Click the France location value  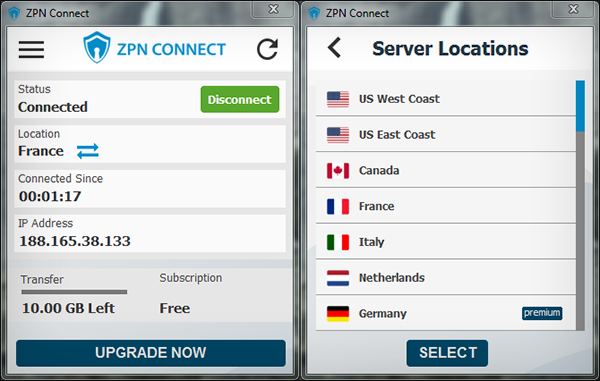41,151
